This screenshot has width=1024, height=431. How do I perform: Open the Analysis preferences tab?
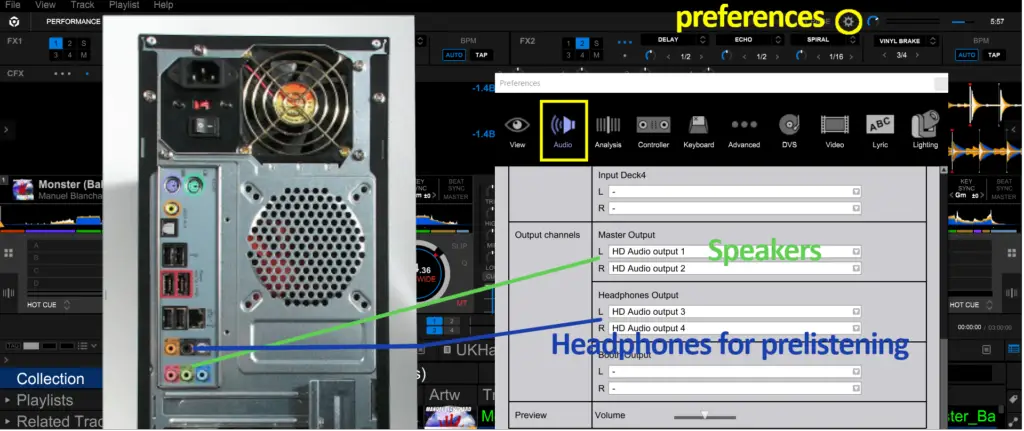[x=608, y=131]
